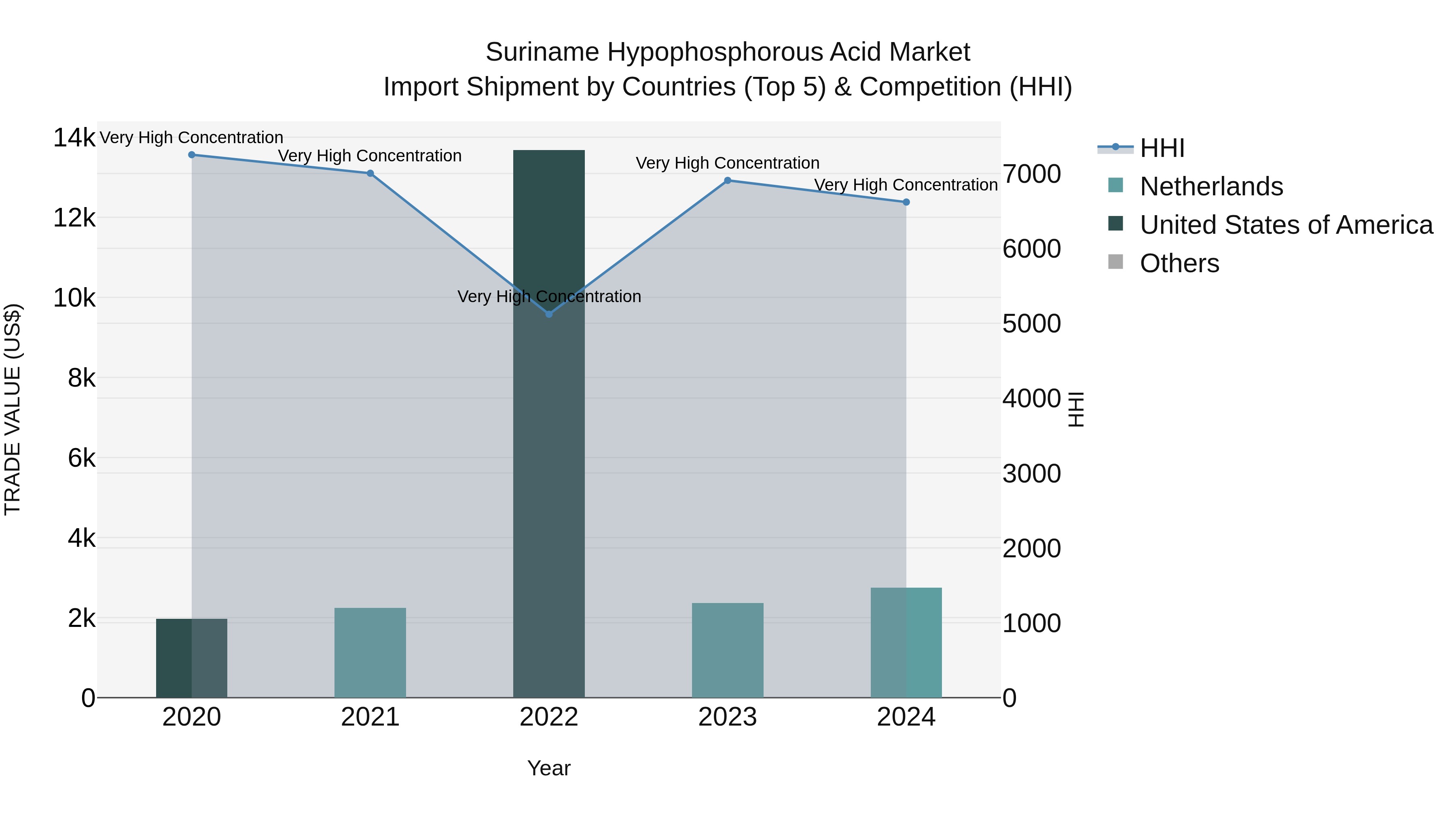This screenshot has width=1456, height=819.
Task: Click the 10k left axis tick
Action: 74,298
